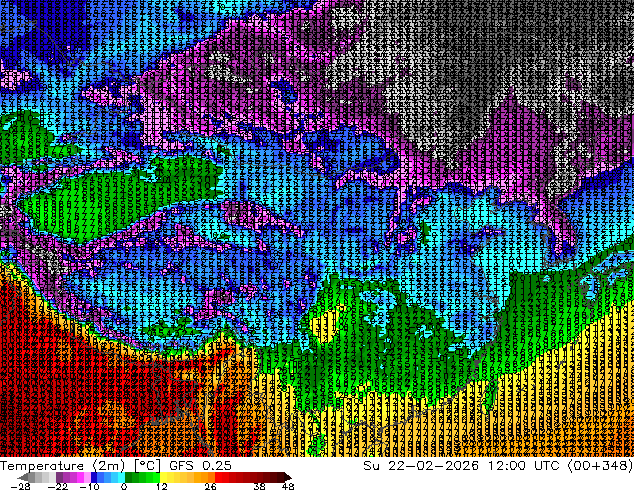Pick the bright yellow swatch above 12
Screen dimensions: 634x490
163,477
